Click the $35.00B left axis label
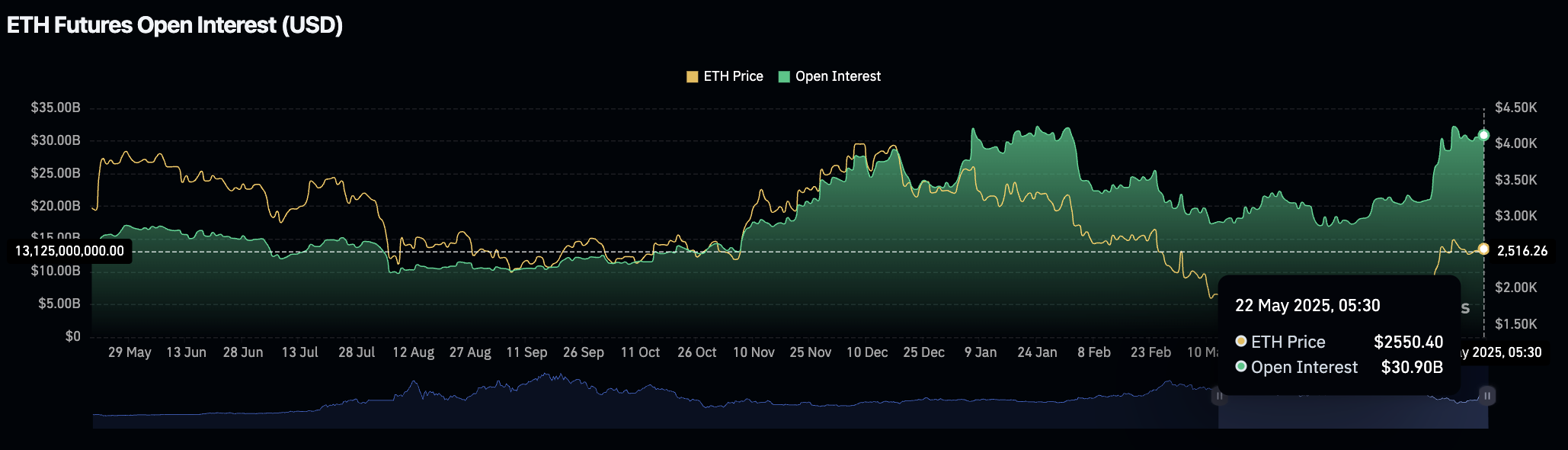 (x=56, y=108)
